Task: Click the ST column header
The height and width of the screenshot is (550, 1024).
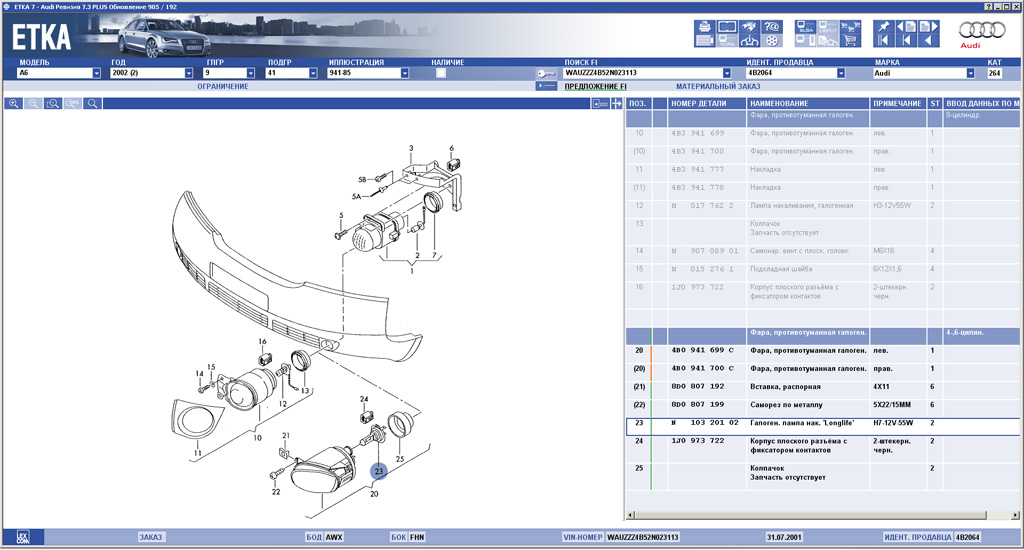Action: pyautogui.click(x=935, y=104)
